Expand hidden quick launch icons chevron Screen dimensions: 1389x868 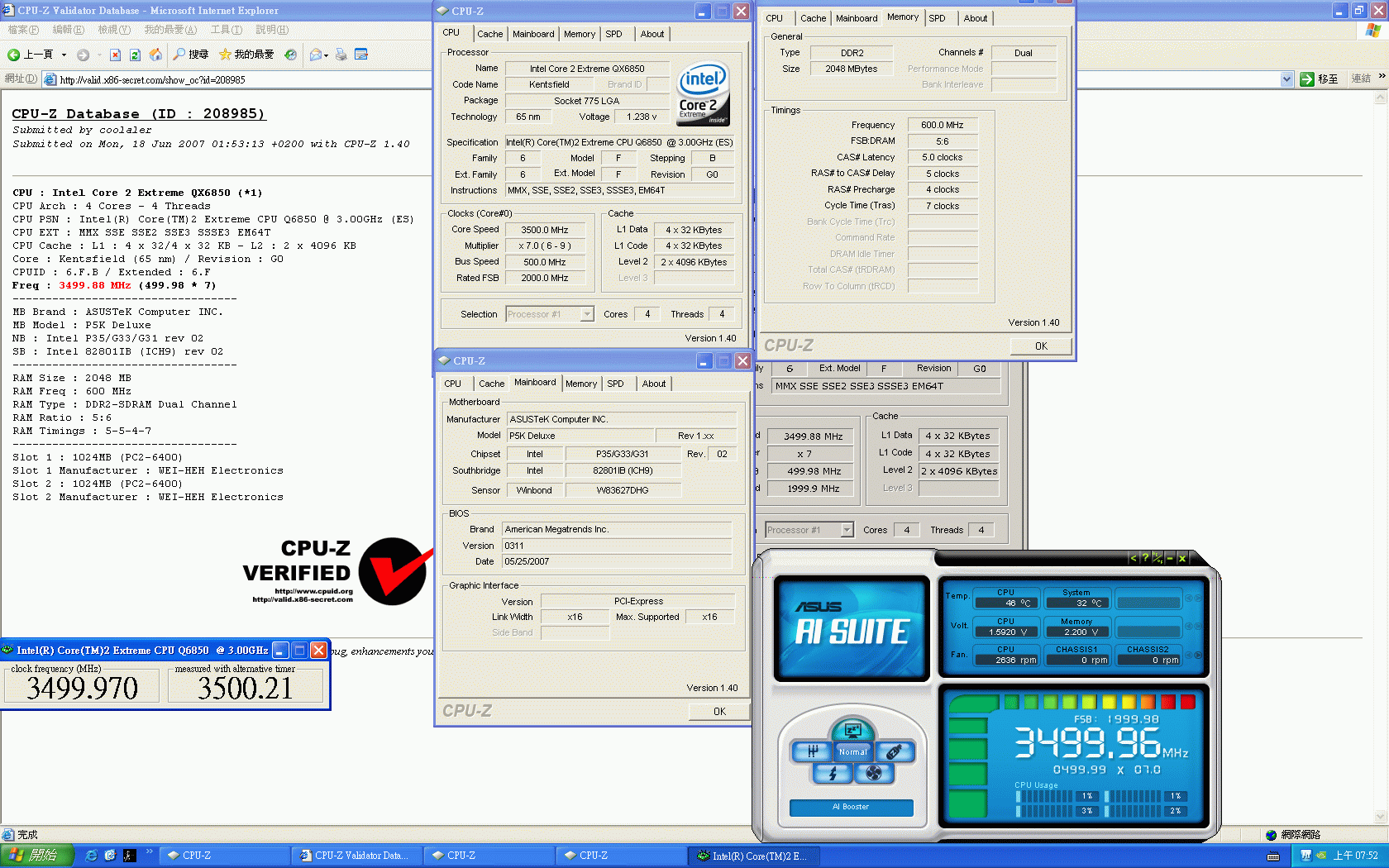tap(150, 851)
